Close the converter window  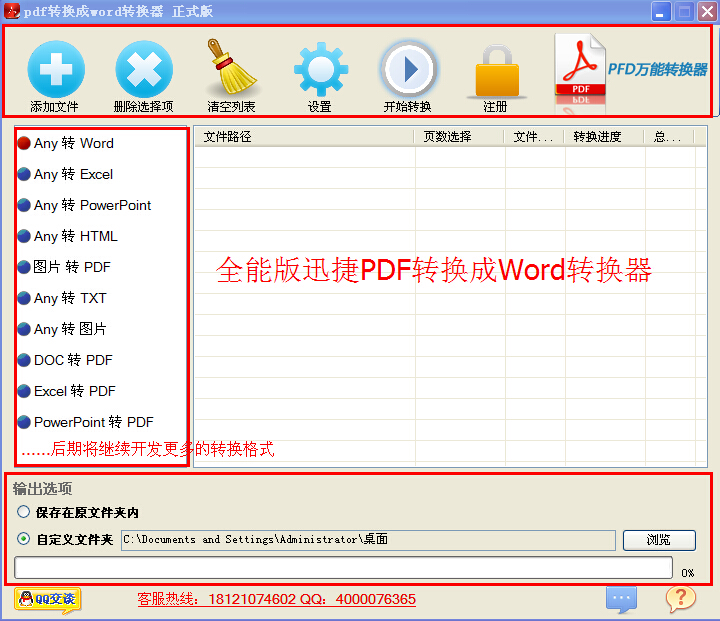(x=707, y=11)
